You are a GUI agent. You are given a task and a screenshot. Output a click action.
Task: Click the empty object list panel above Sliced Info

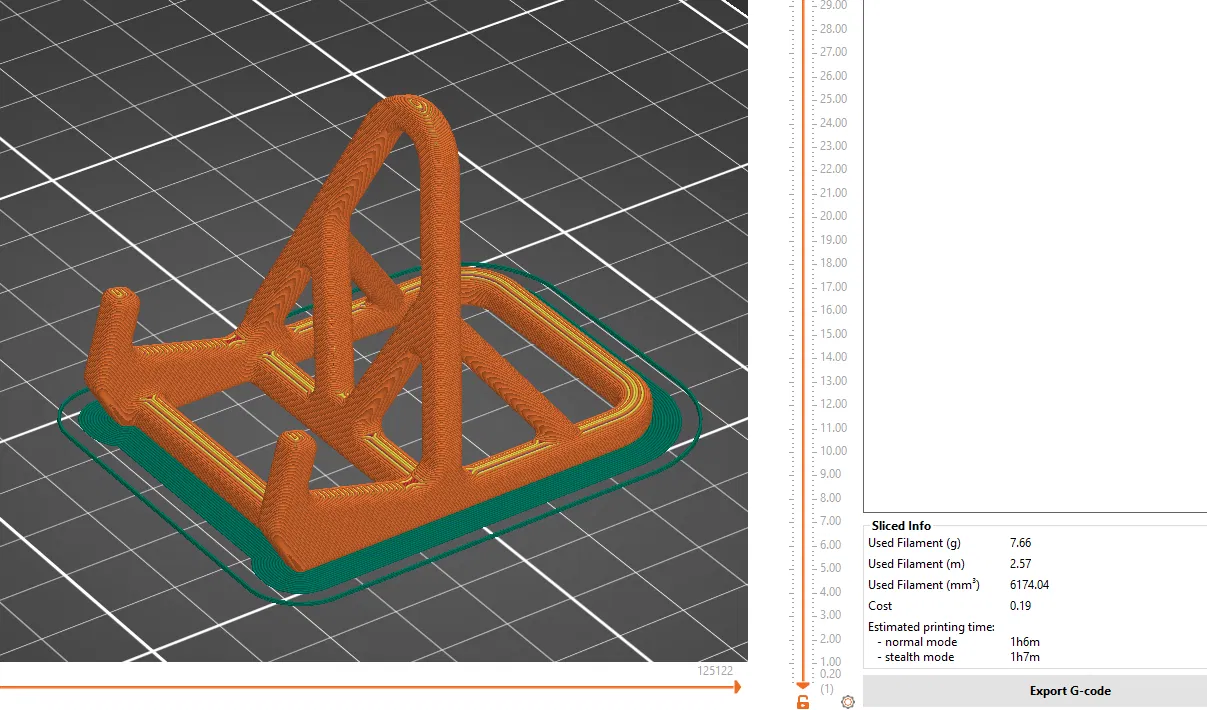1035,255
